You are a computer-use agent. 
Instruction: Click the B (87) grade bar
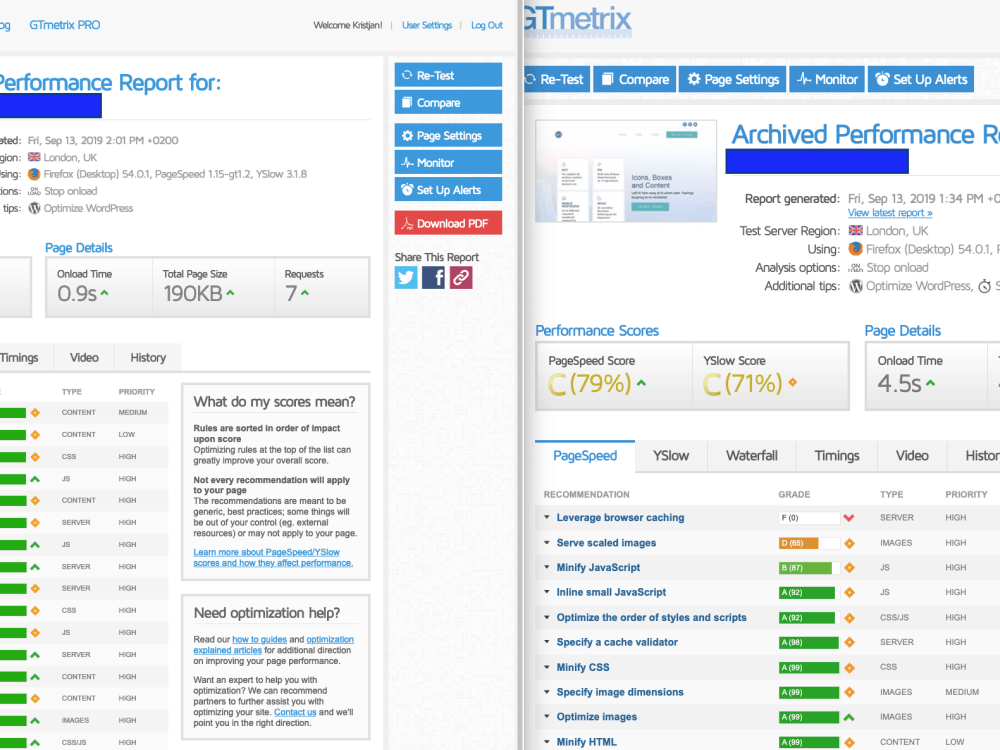click(809, 568)
